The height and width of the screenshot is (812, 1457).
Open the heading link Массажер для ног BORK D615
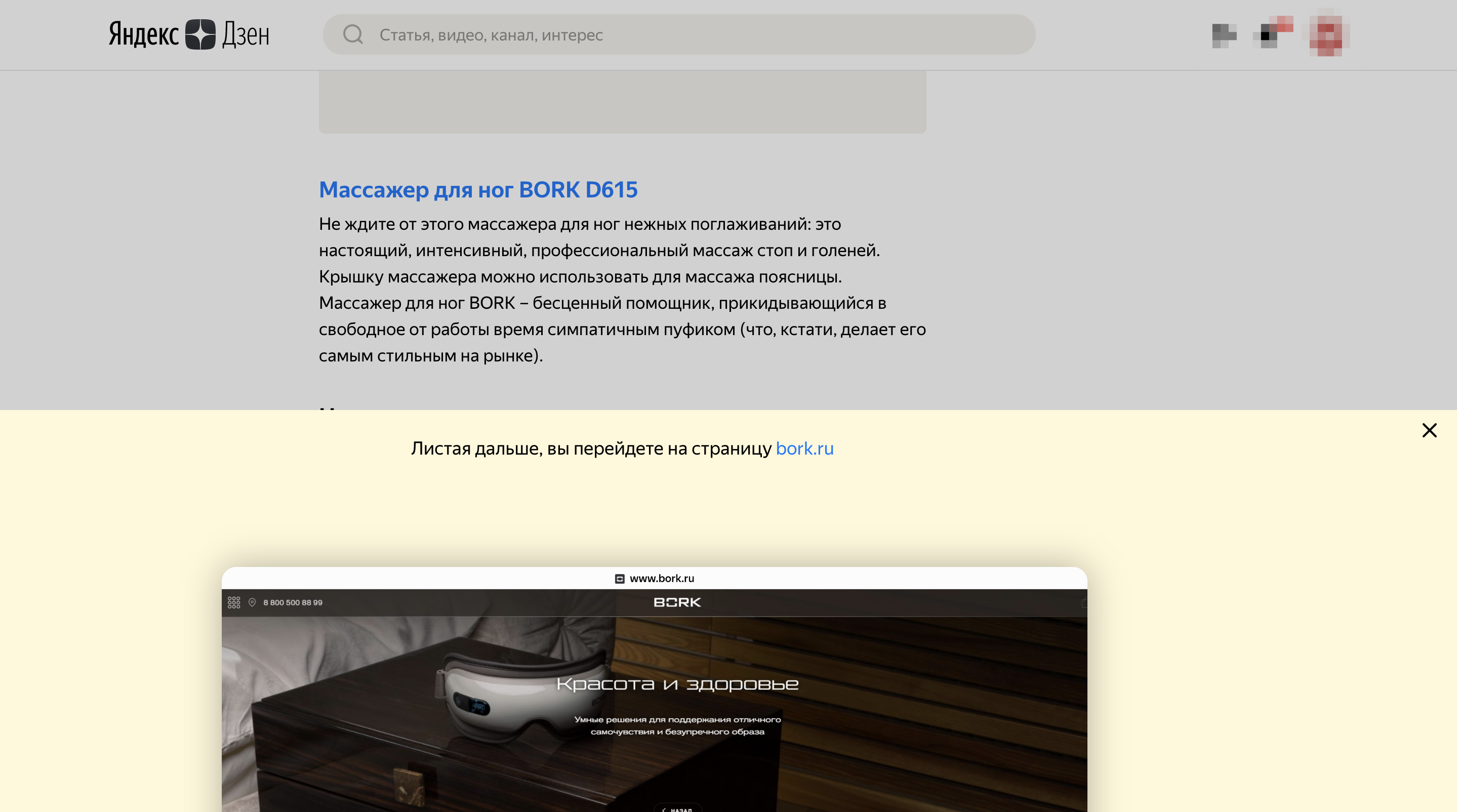coord(478,189)
